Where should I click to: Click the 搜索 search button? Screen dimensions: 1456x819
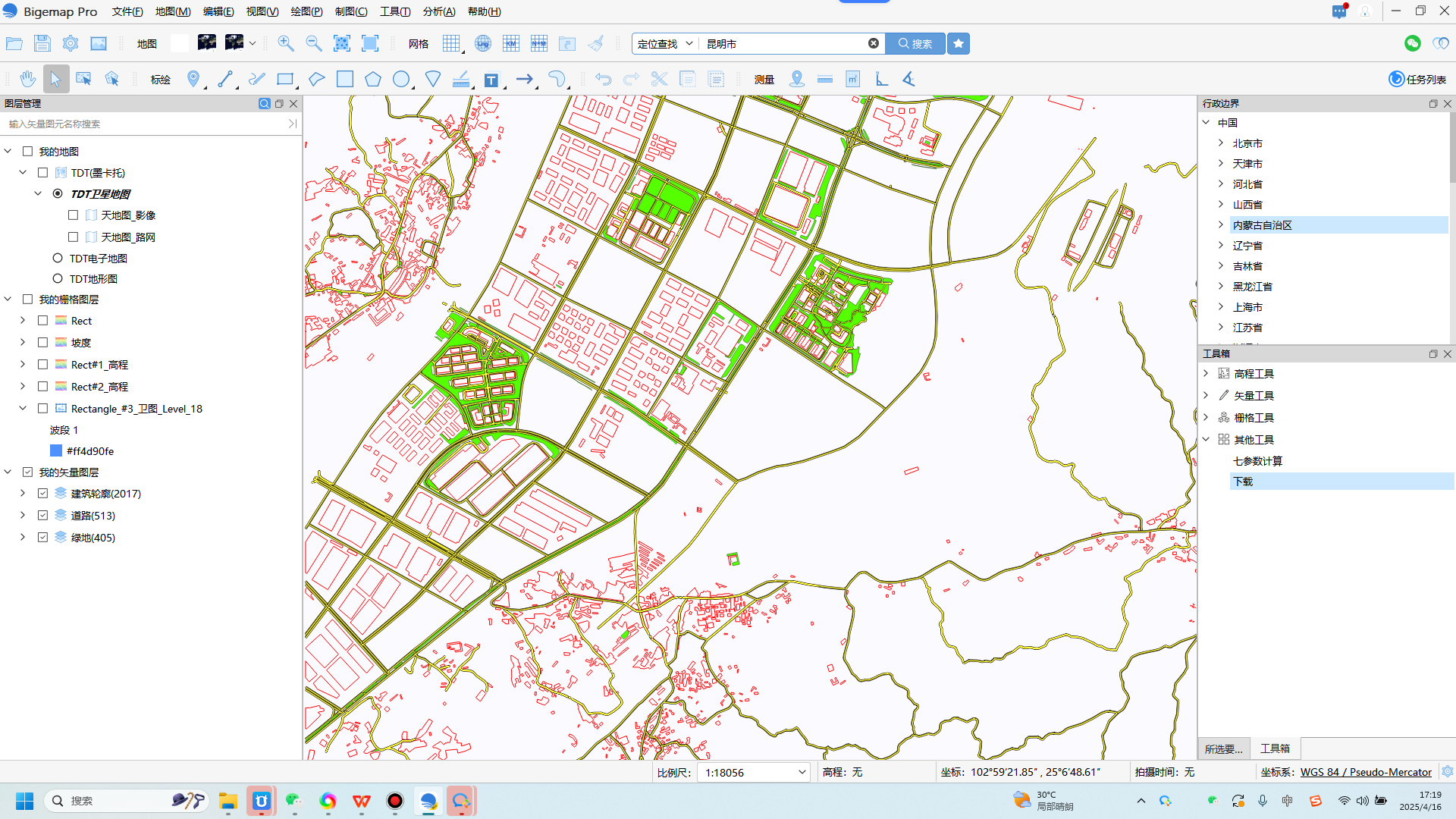pos(915,43)
